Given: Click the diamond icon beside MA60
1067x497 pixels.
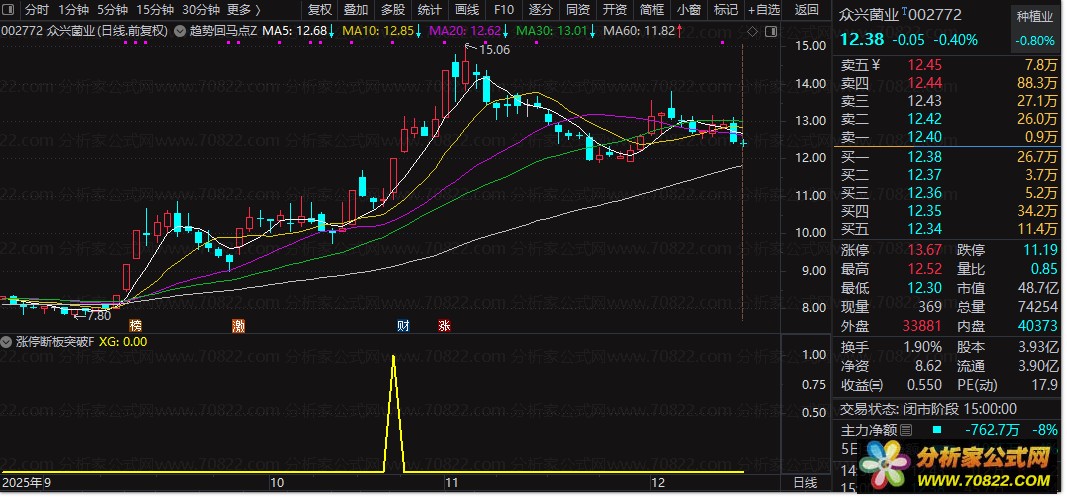Looking at the screenshot, I should (x=752, y=31).
